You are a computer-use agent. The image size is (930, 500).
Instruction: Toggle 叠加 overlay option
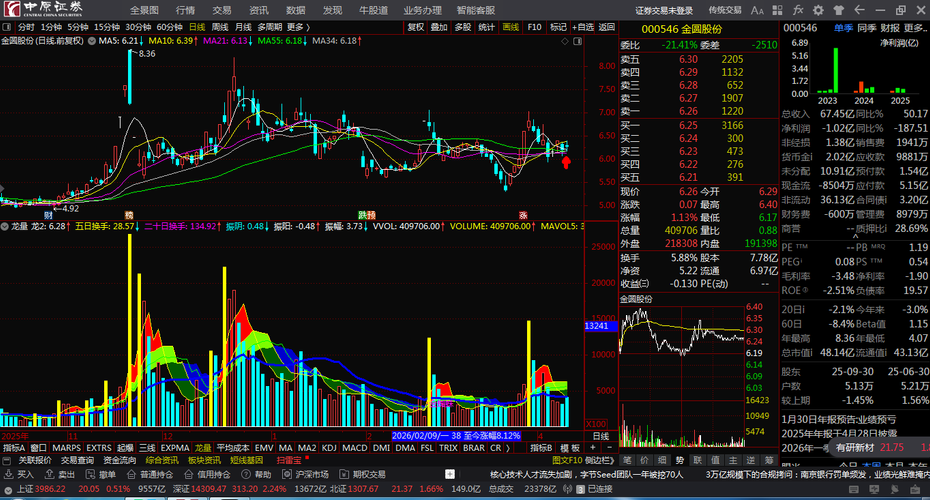[x=439, y=27]
